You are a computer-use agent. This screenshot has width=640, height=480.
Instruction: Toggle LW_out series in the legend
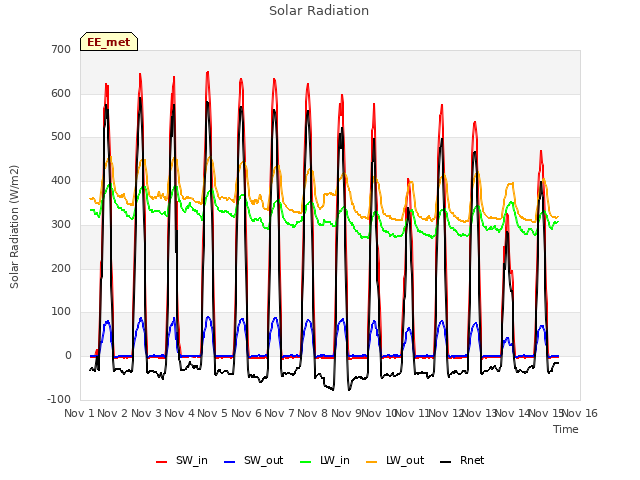(x=395, y=460)
